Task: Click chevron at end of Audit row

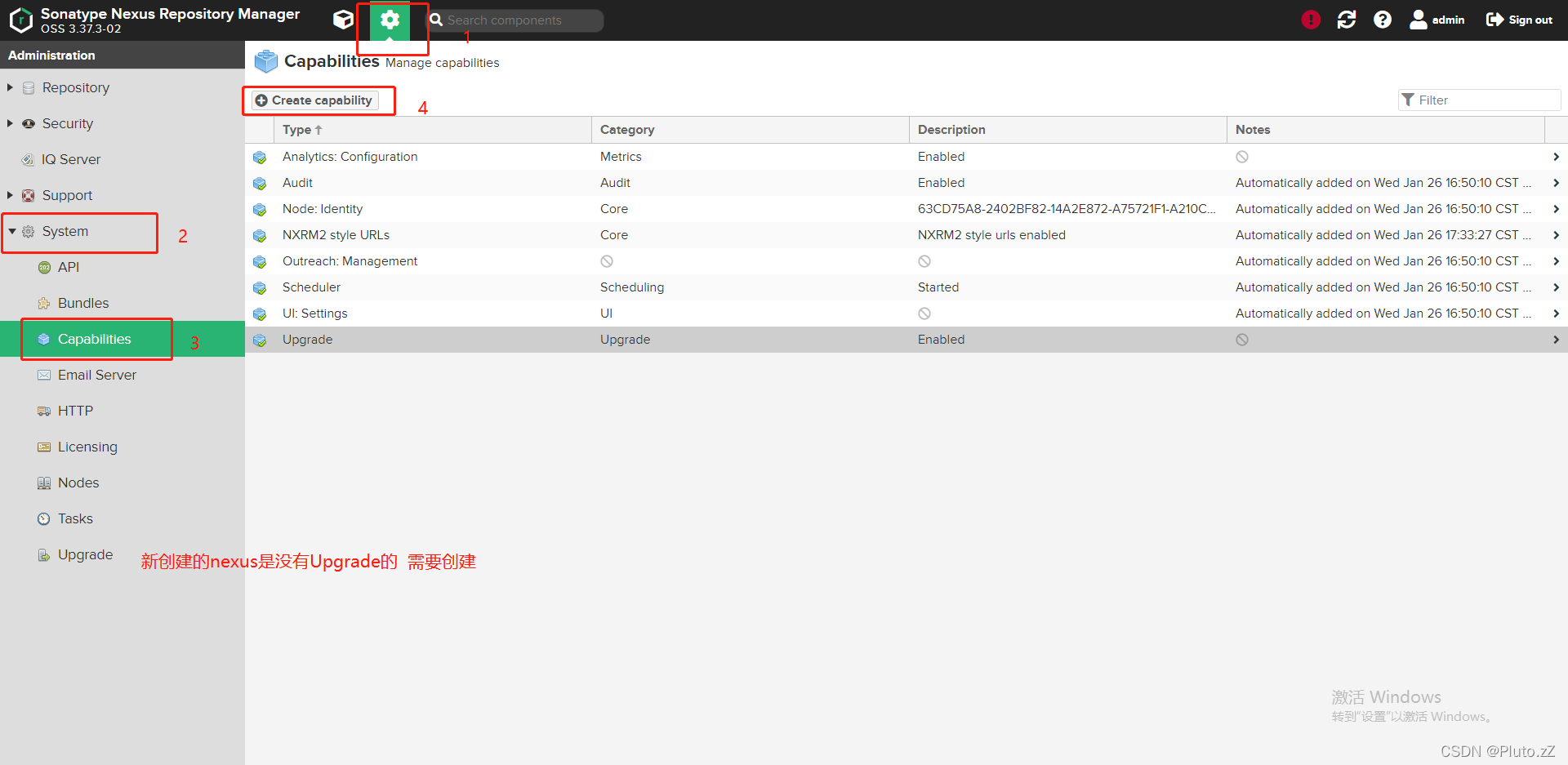Action: click(1556, 183)
